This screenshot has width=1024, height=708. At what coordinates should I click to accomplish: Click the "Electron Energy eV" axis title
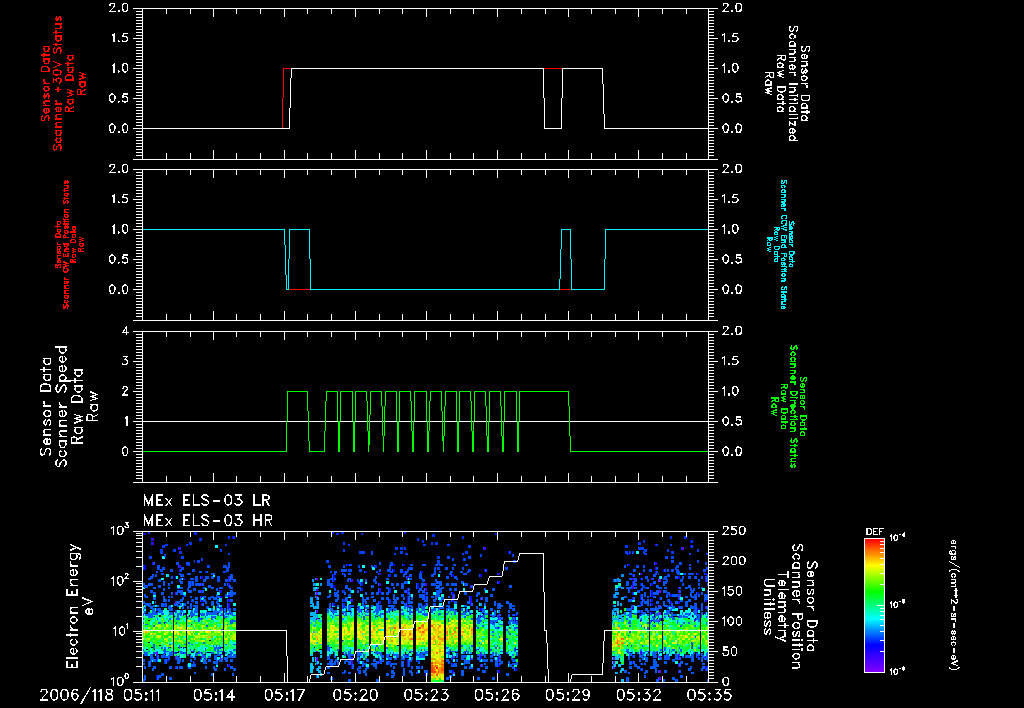pyautogui.click(x=81, y=606)
